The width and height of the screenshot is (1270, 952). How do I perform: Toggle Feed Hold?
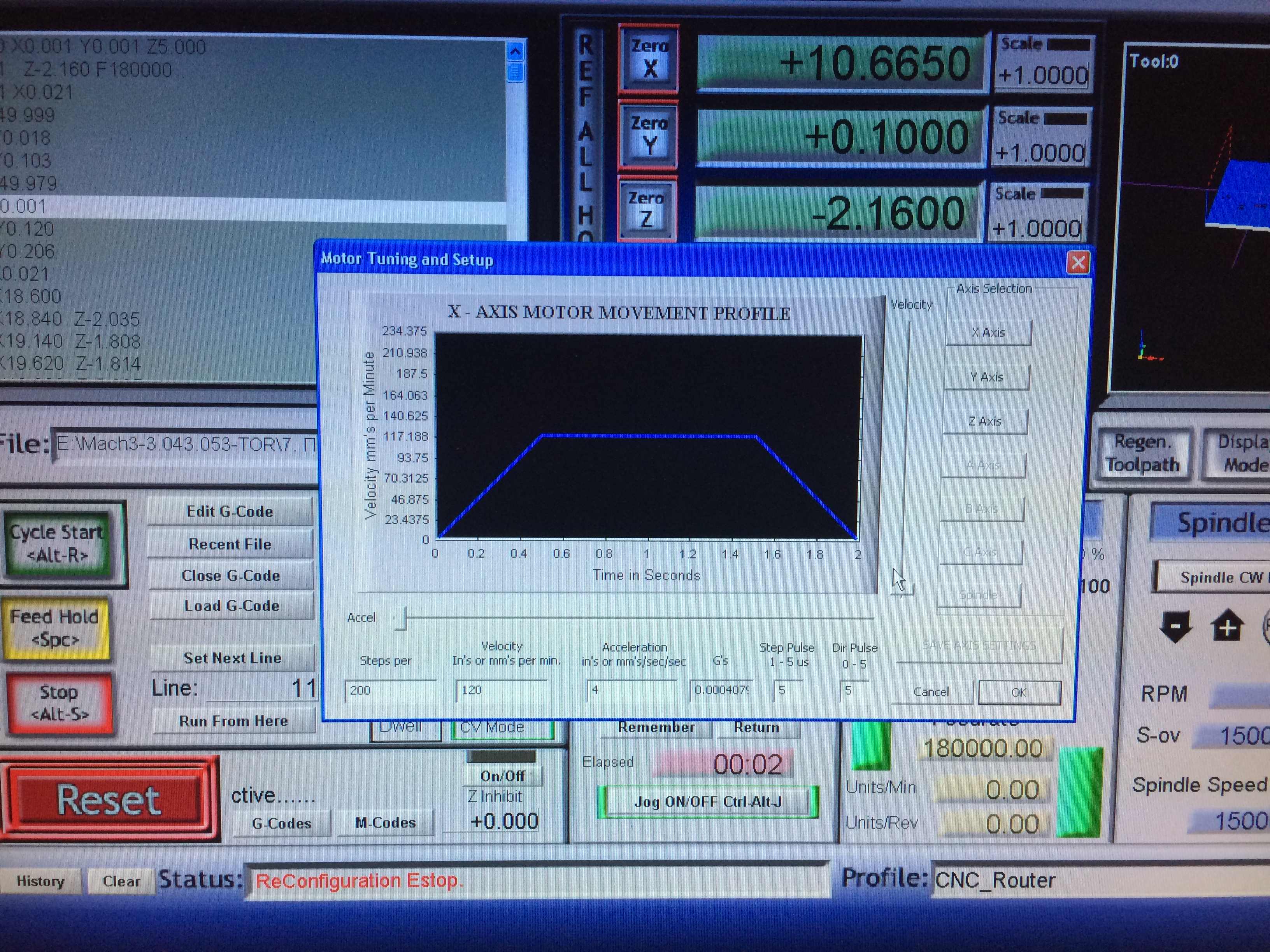(x=56, y=628)
